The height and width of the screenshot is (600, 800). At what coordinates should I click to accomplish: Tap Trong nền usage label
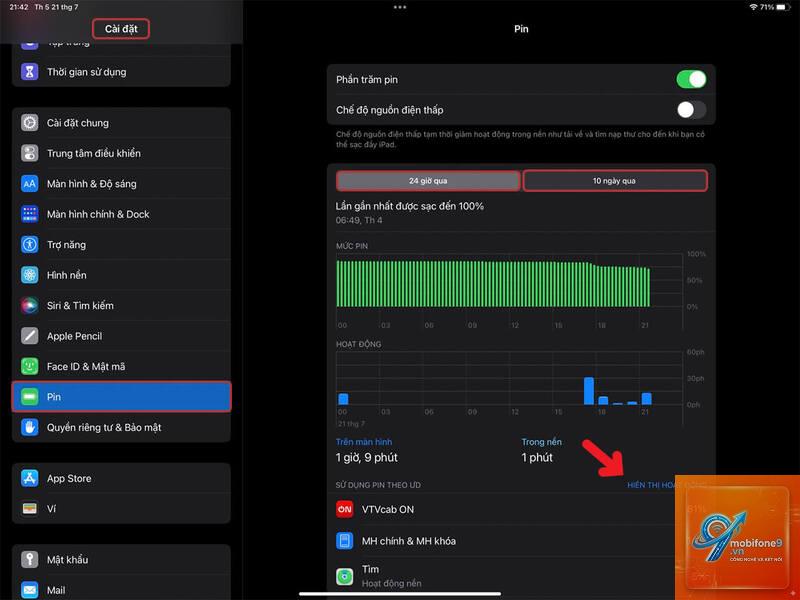click(541, 442)
